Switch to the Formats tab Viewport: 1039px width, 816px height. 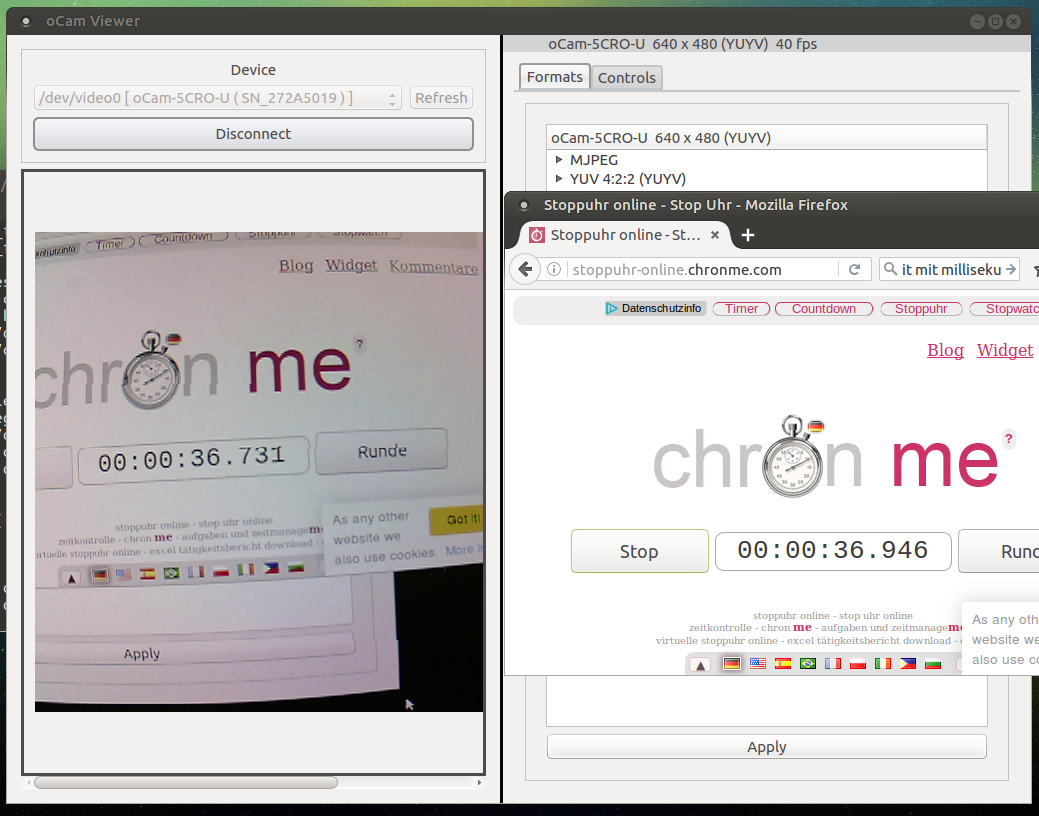(x=555, y=77)
